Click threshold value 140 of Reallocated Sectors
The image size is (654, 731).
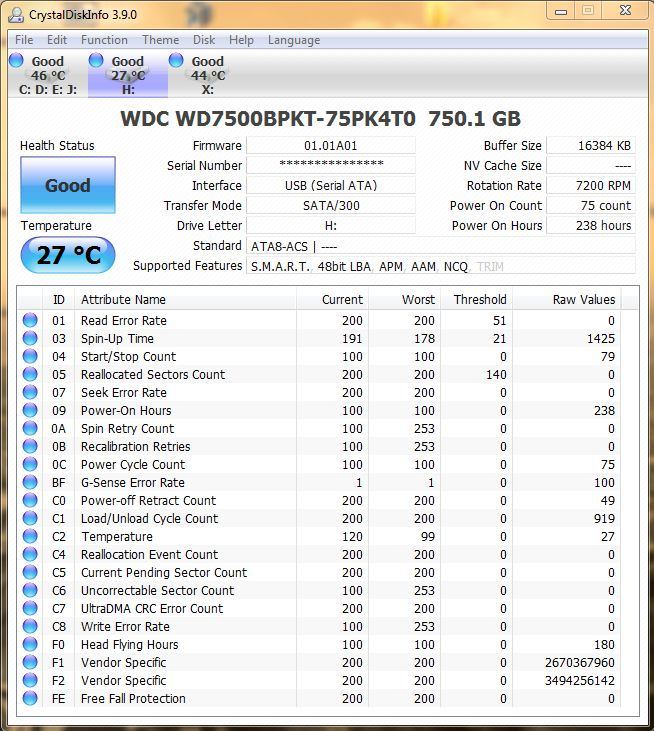click(496, 374)
